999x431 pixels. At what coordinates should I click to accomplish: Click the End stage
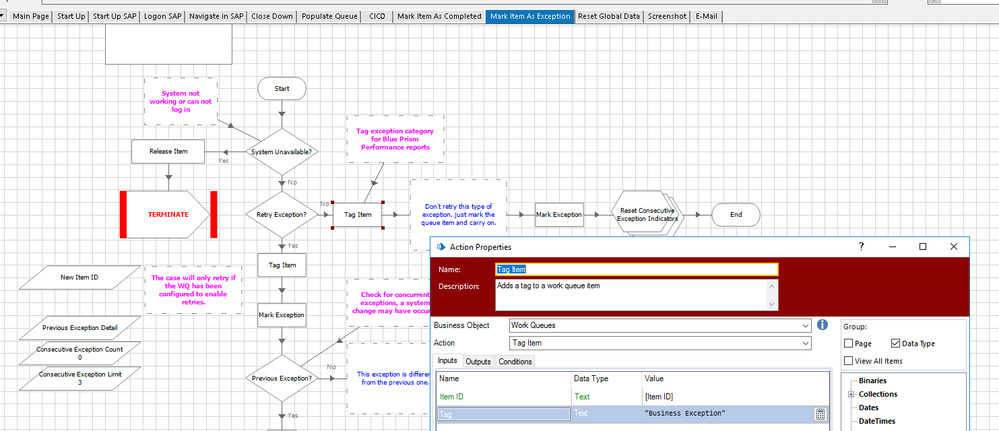click(x=736, y=214)
